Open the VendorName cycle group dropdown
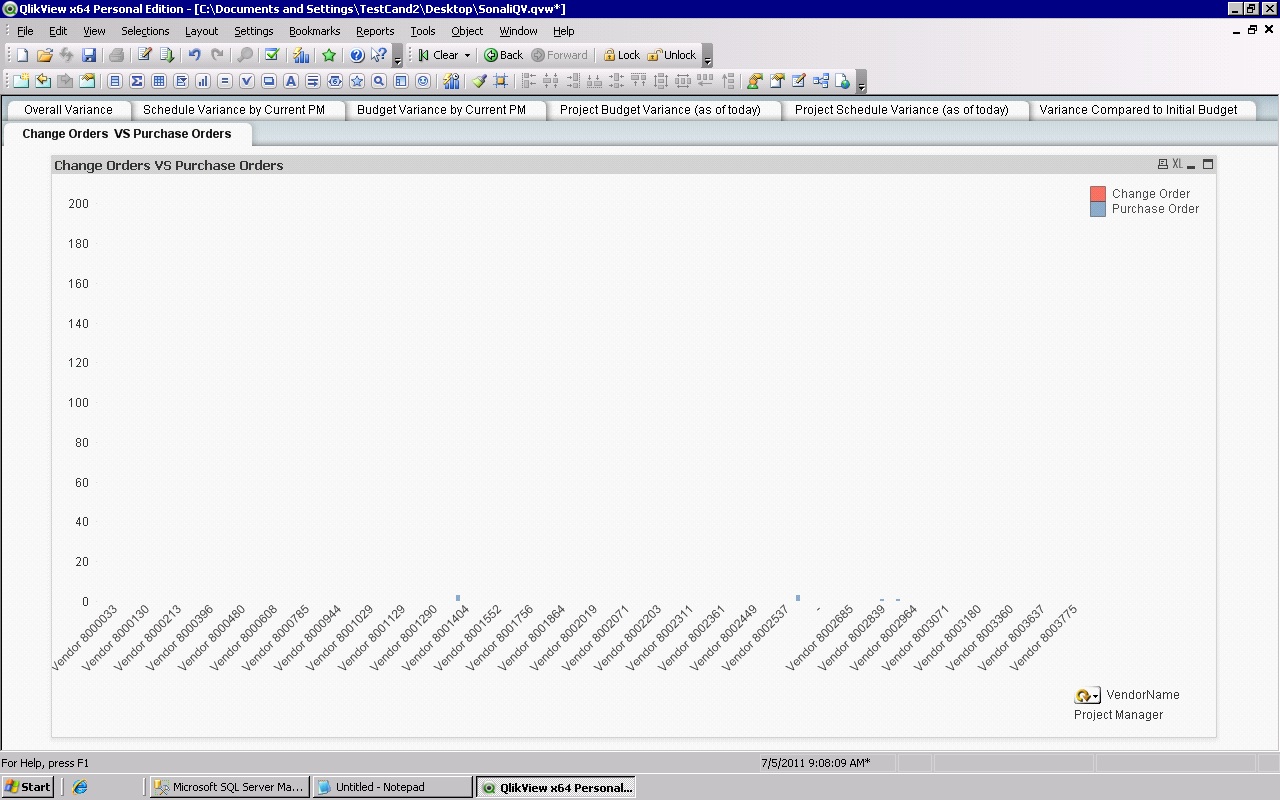The width and height of the screenshot is (1280, 800). click(1096, 696)
